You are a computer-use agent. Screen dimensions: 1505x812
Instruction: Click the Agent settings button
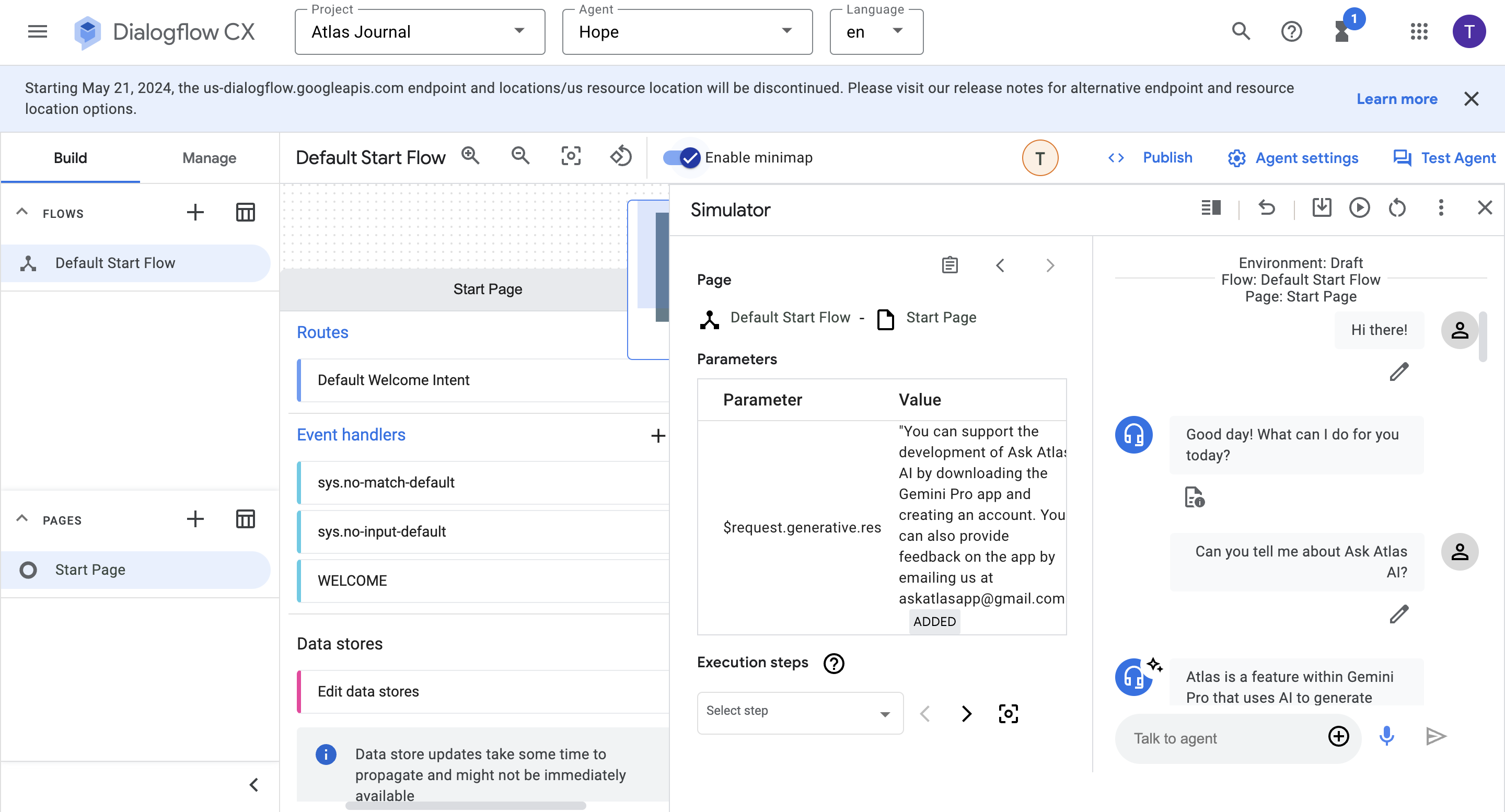[1293, 158]
